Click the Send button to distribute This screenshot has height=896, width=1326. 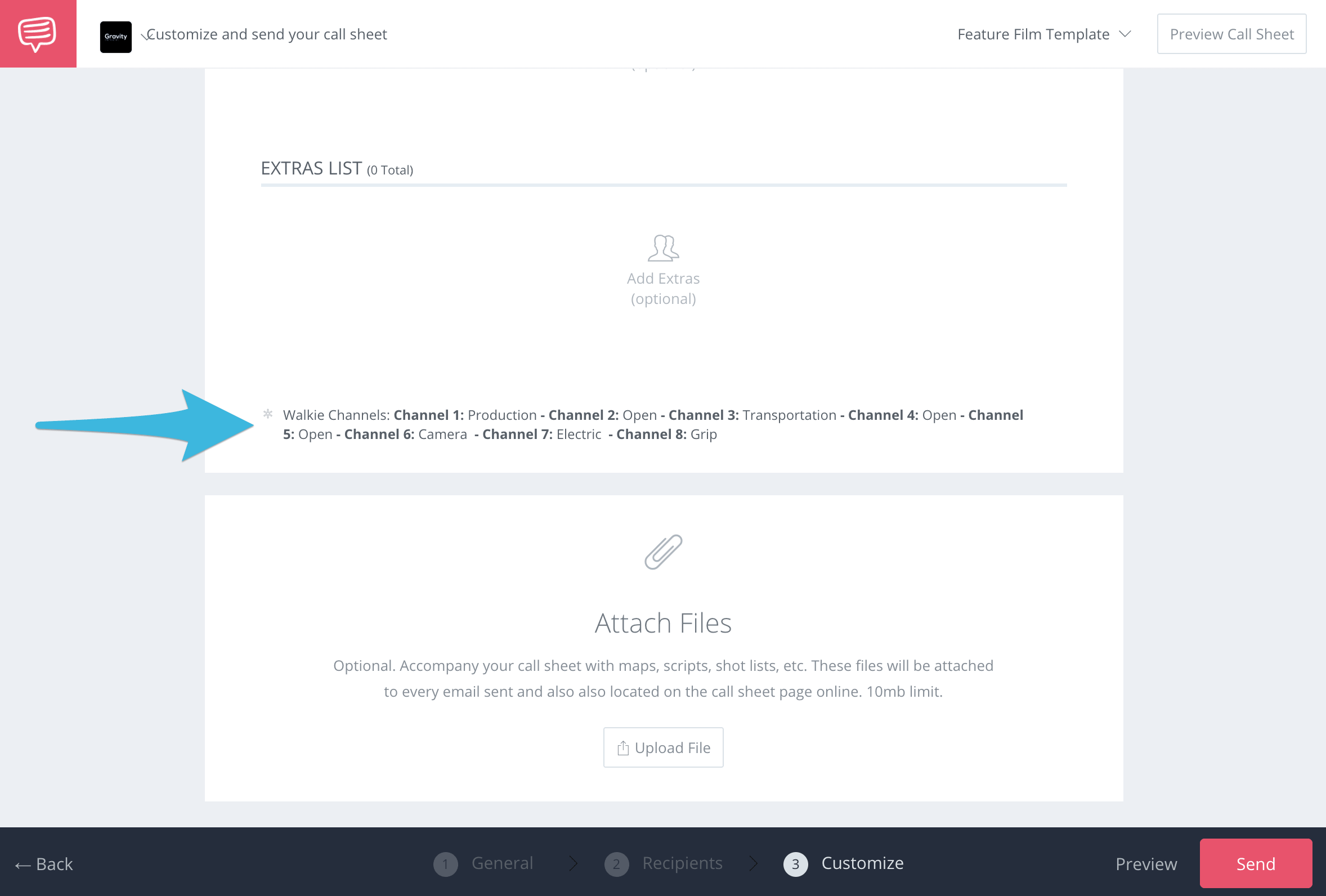[1255, 864]
